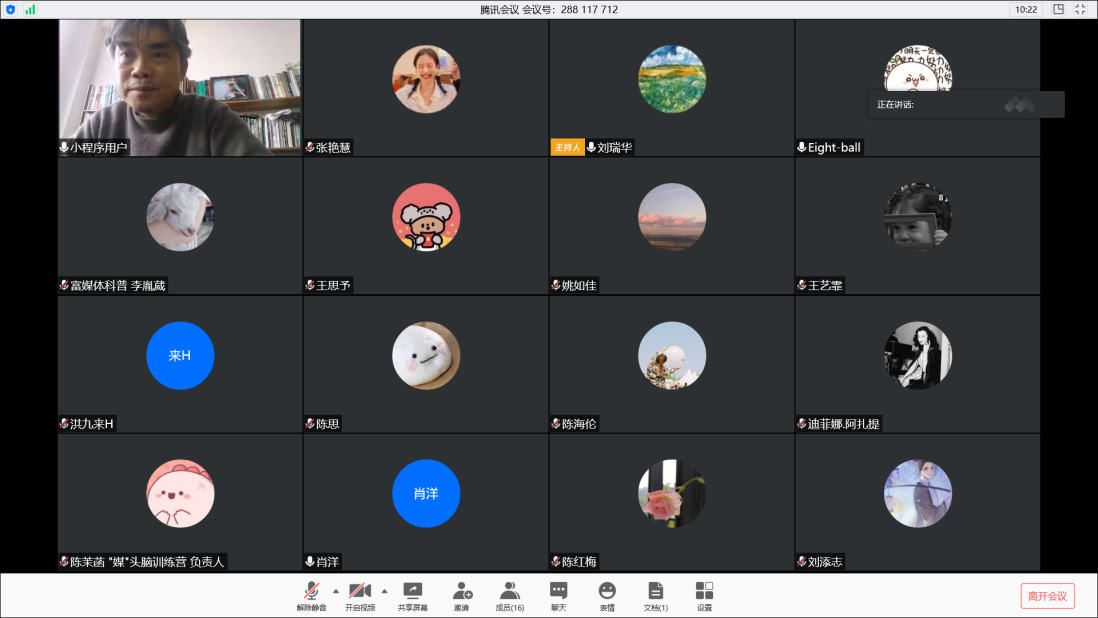Open the chat (聊天) window
The width and height of the screenshot is (1098, 618).
(559, 594)
